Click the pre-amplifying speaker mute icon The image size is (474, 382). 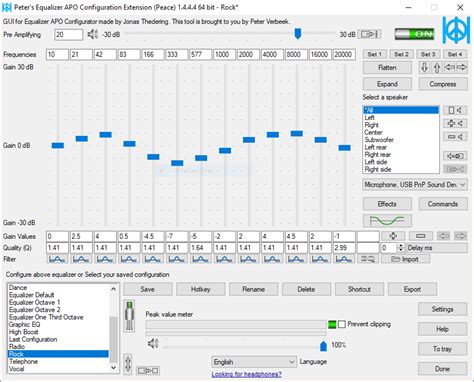pos(92,34)
